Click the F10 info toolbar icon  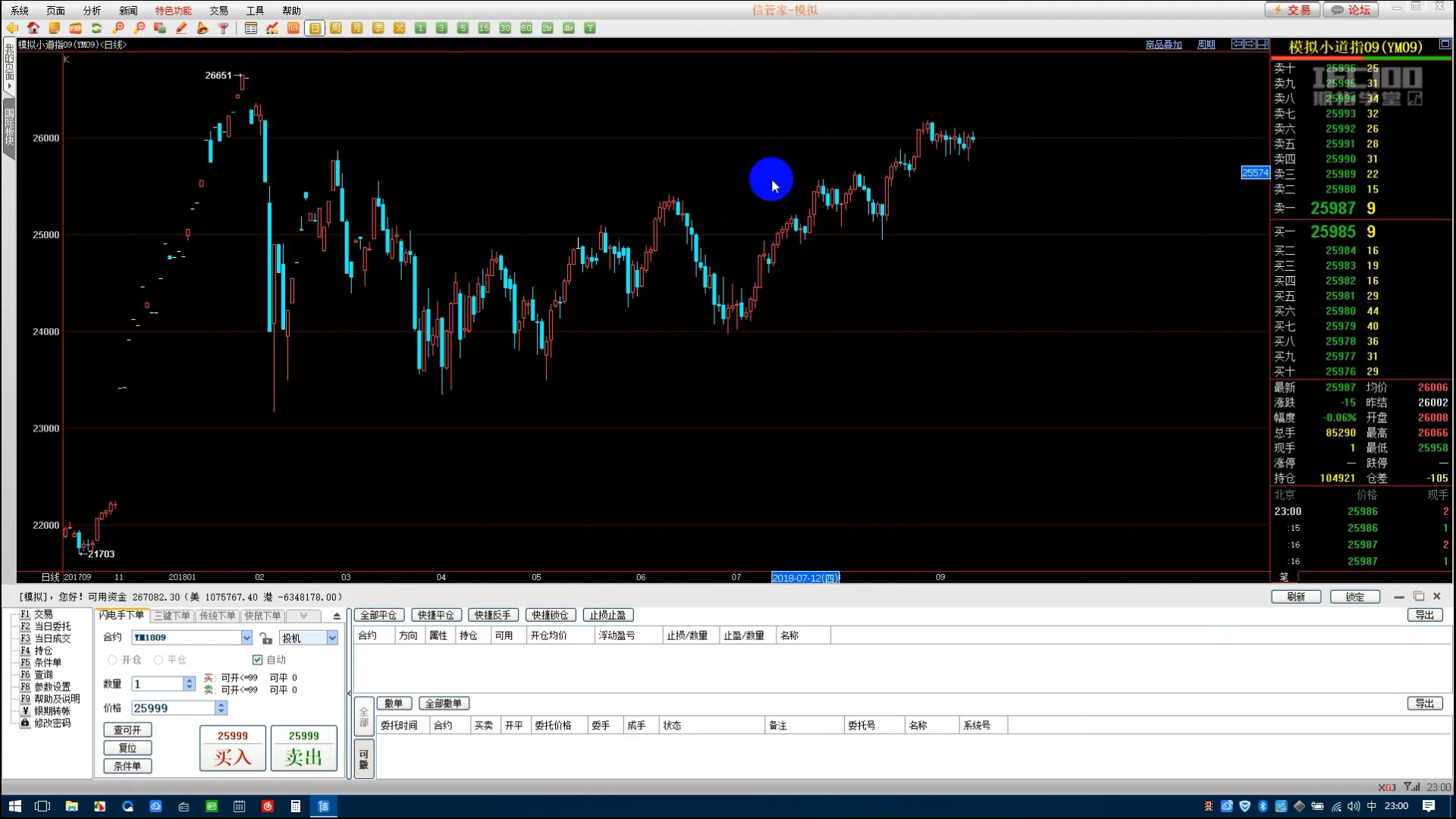(75, 28)
